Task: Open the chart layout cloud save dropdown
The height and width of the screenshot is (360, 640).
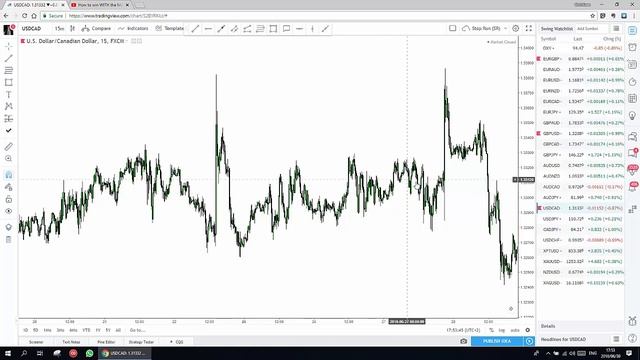Action: (x=484, y=29)
